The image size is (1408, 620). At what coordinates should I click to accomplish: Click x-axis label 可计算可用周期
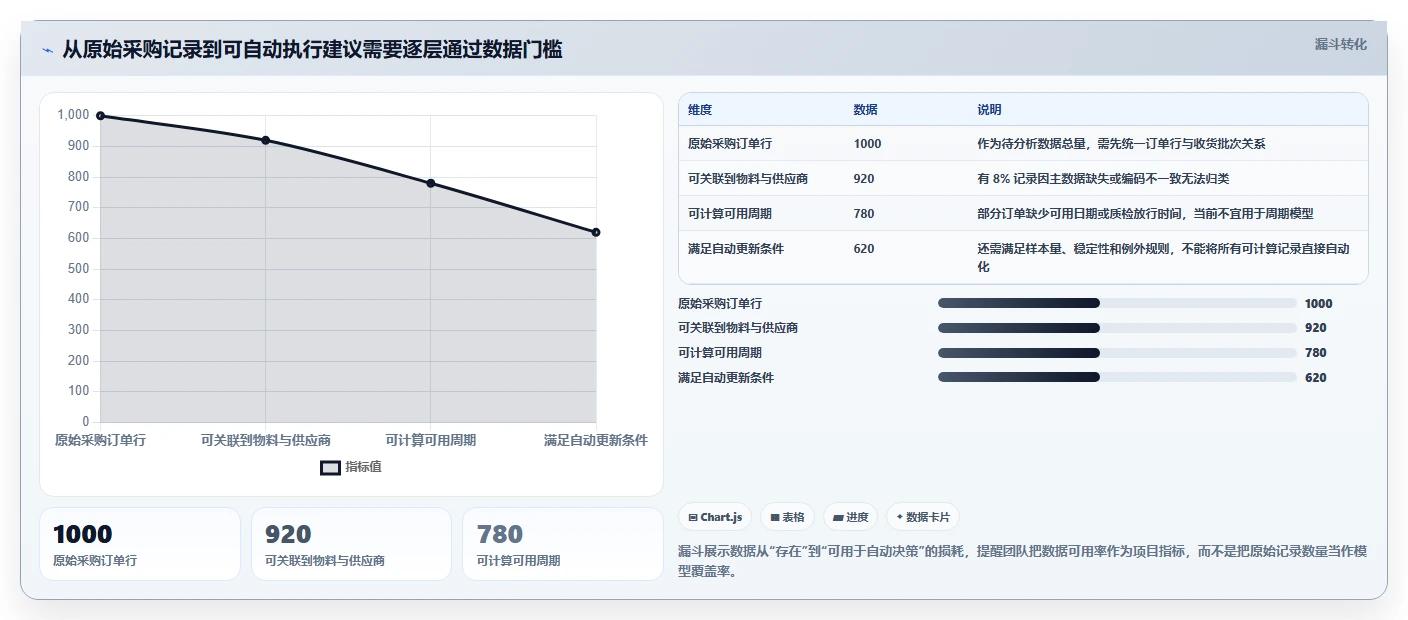click(431, 440)
